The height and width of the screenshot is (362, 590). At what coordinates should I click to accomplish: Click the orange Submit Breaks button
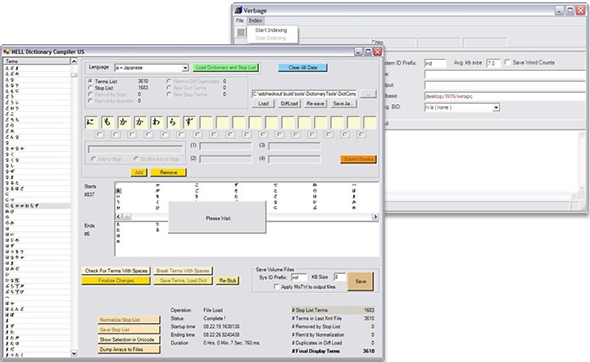358,159
